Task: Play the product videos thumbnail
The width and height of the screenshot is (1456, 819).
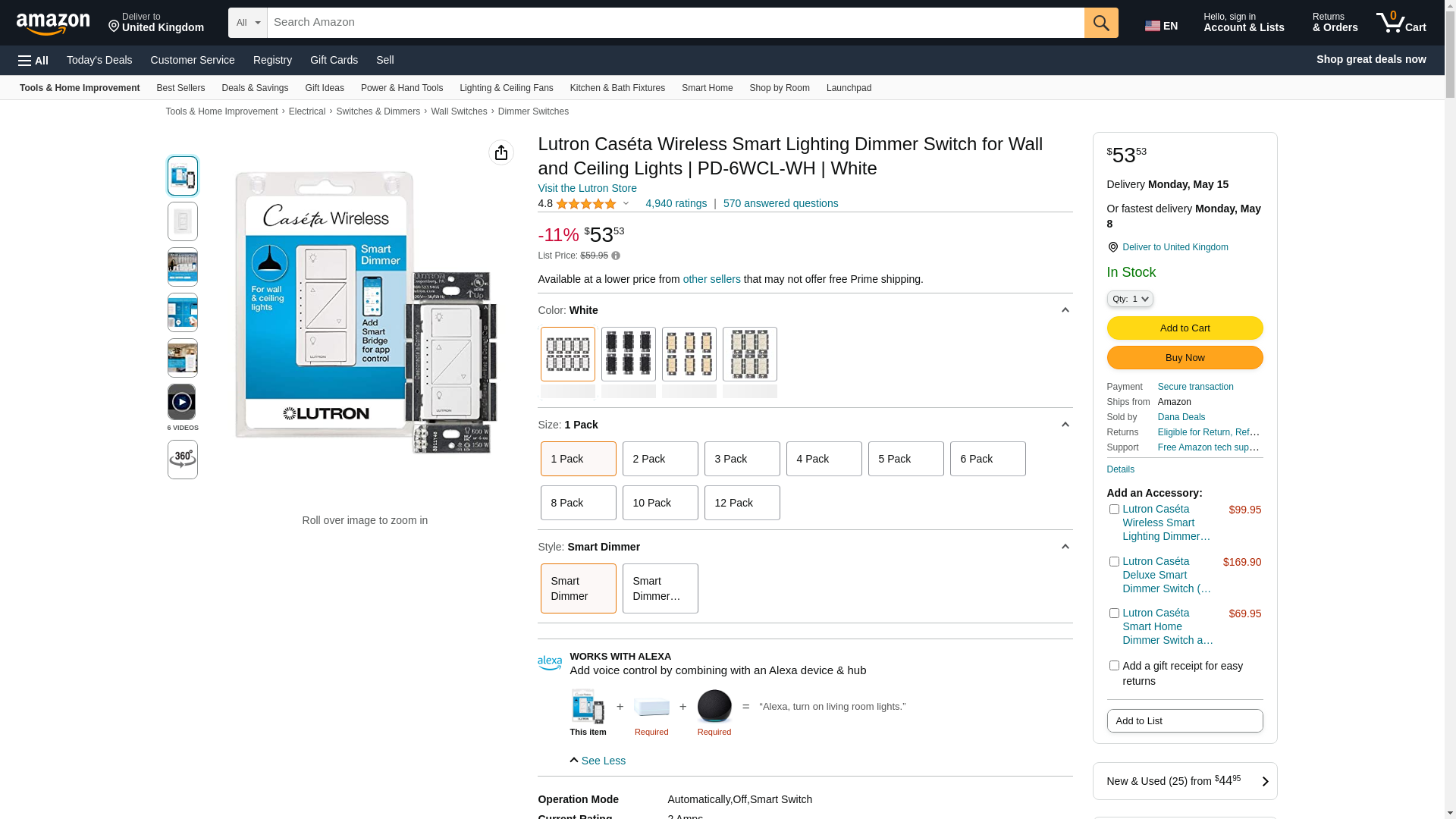Action: [182, 402]
